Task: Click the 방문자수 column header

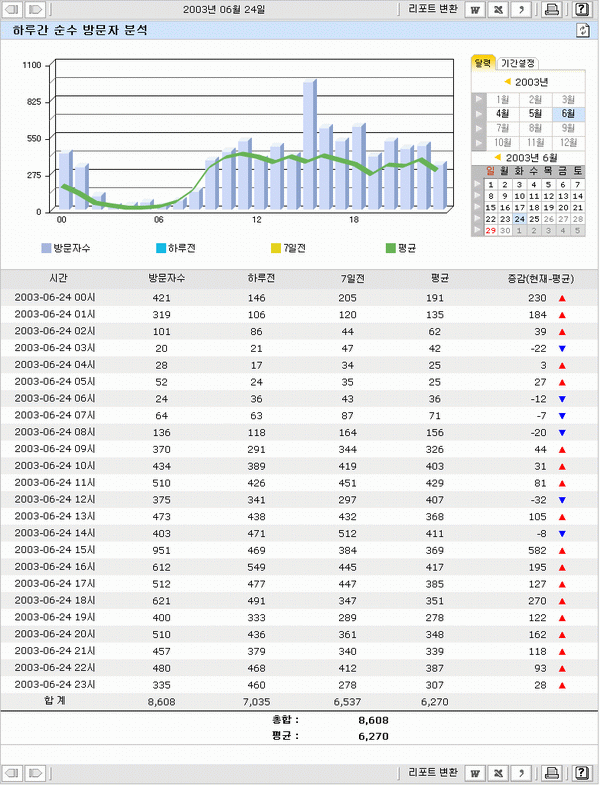Action: tap(166, 278)
